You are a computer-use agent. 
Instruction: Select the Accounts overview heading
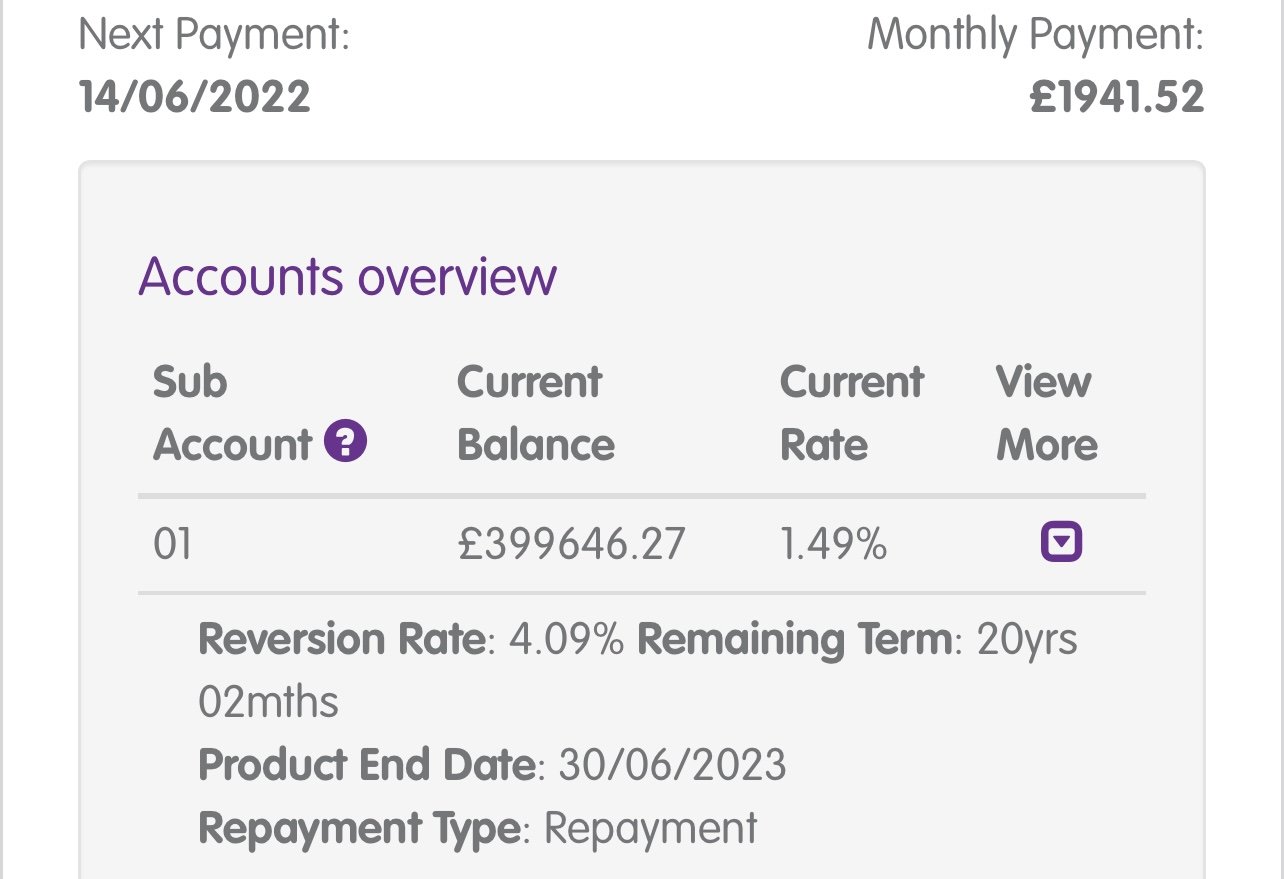tap(347, 276)
